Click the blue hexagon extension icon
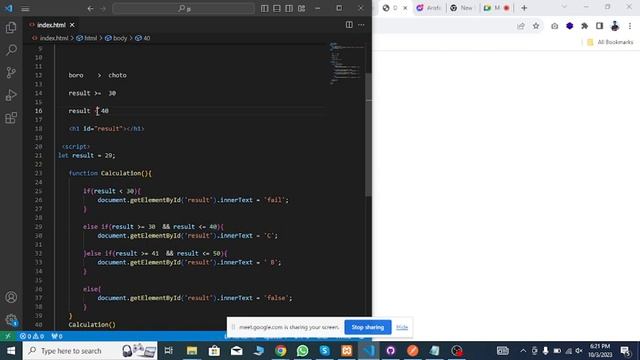The image size is (640, 360). (x=569, y=26)
